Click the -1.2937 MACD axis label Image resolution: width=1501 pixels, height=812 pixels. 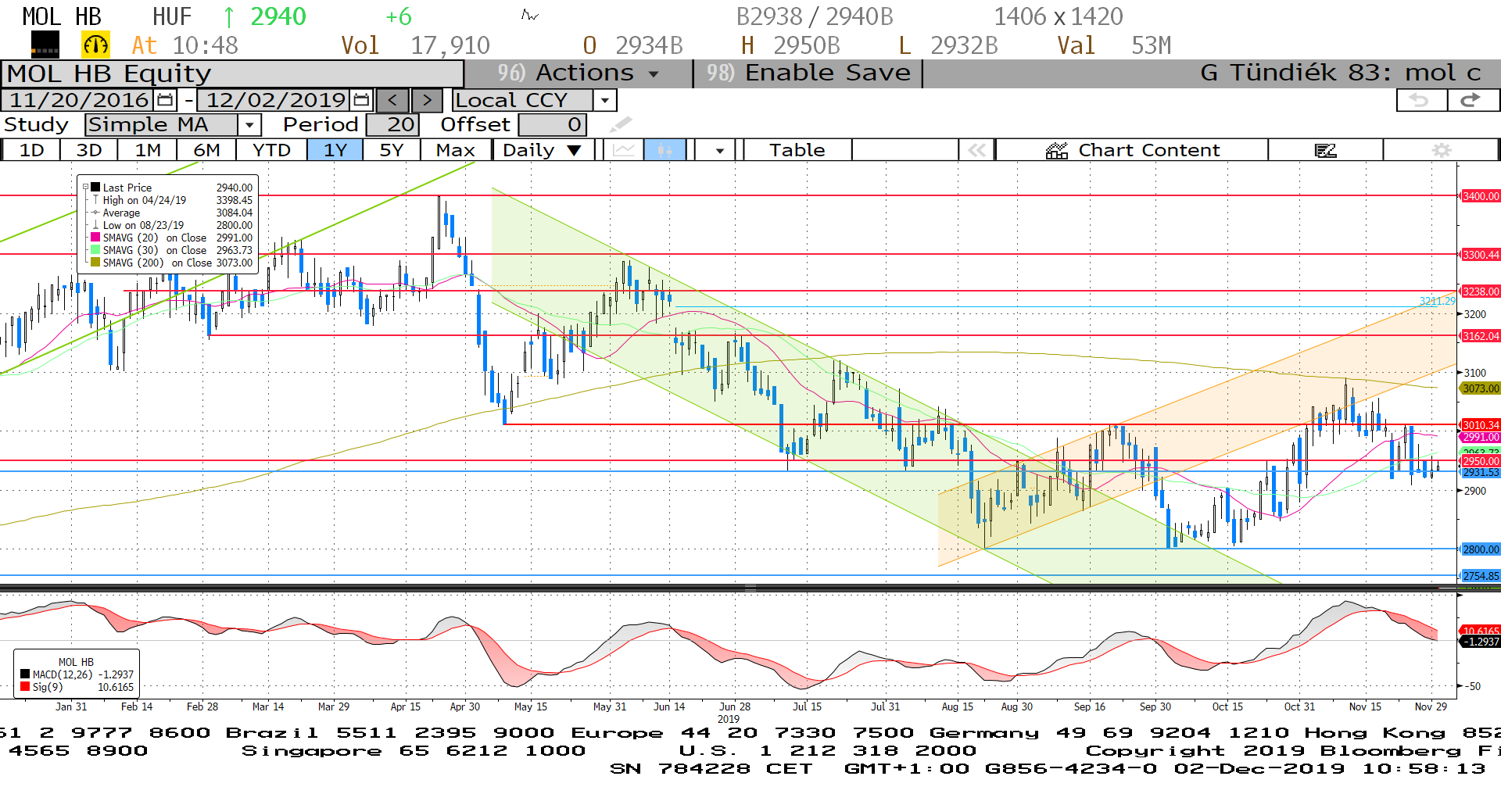1481,642
